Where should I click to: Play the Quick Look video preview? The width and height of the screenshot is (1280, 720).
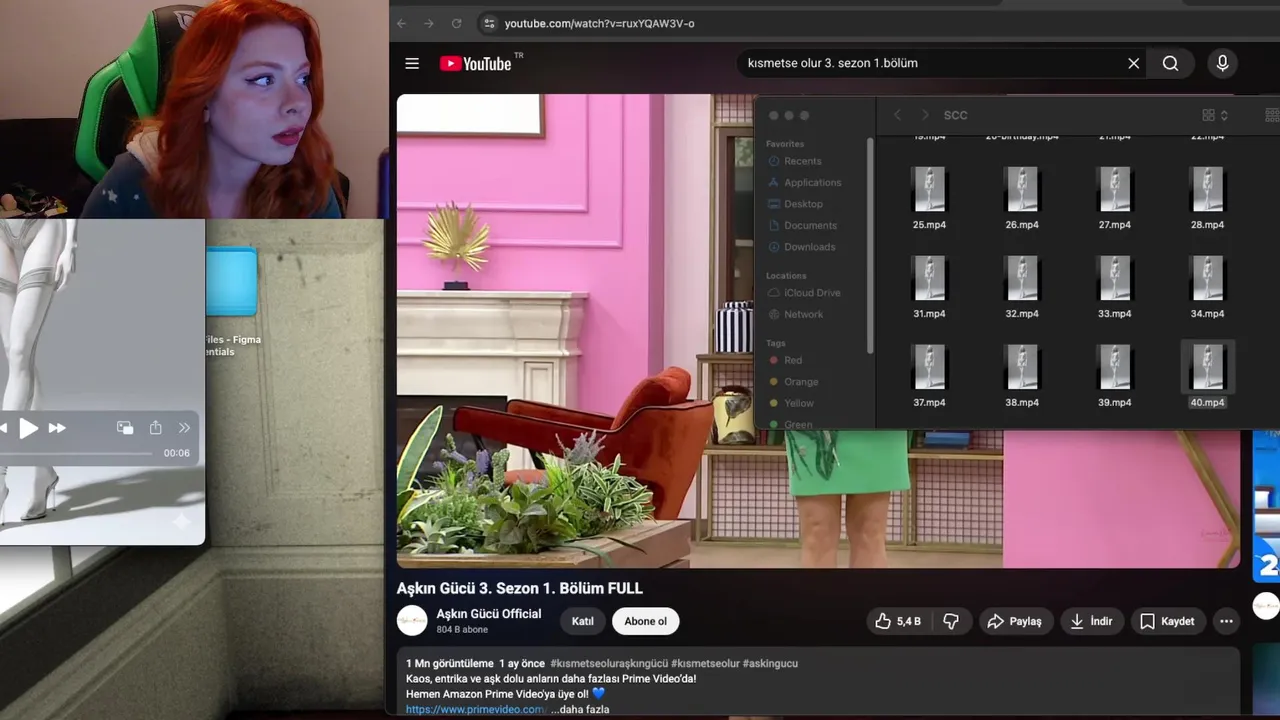tap(28, 428)
